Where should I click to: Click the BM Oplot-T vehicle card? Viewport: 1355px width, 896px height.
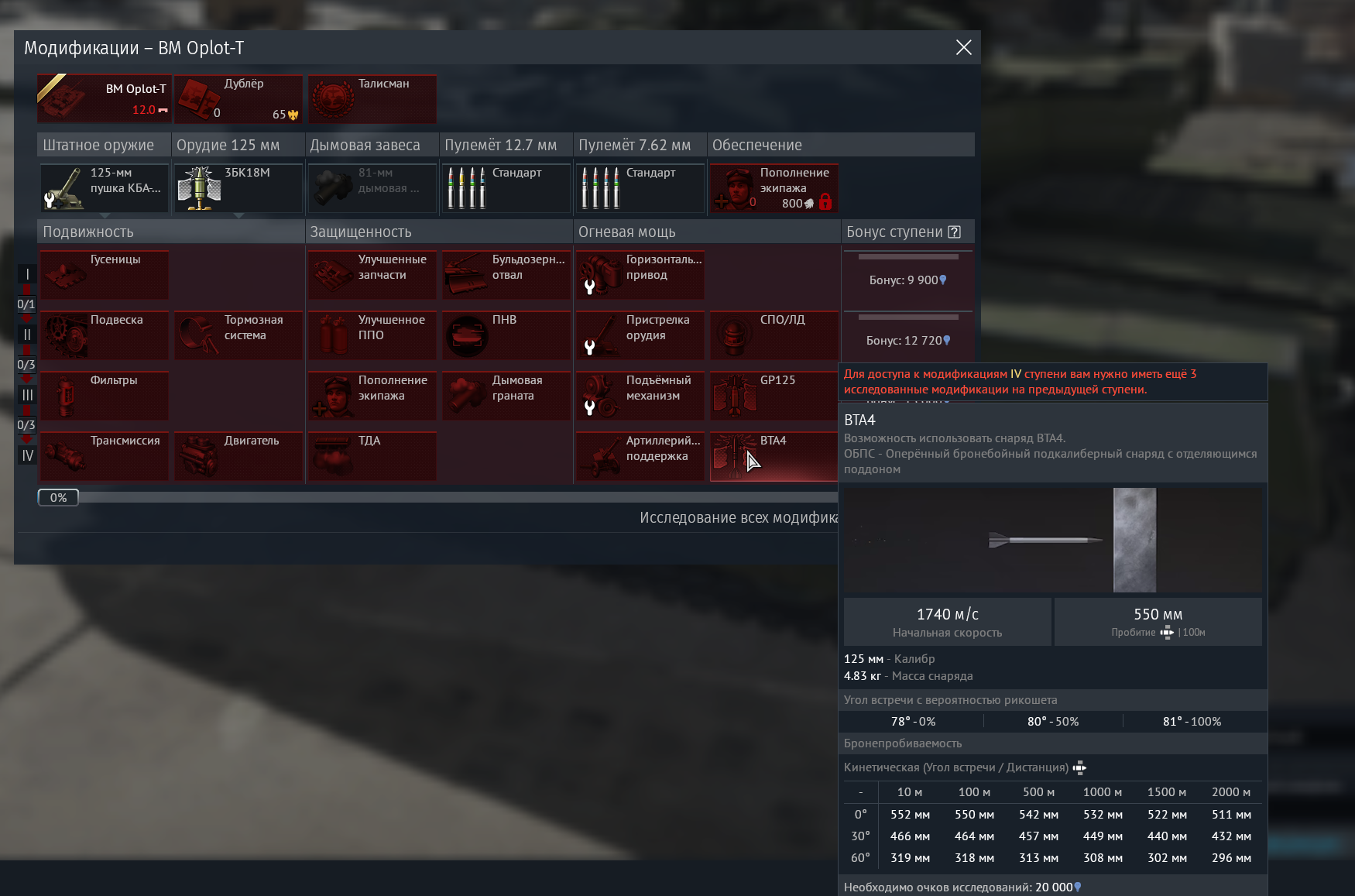(104, 98)
